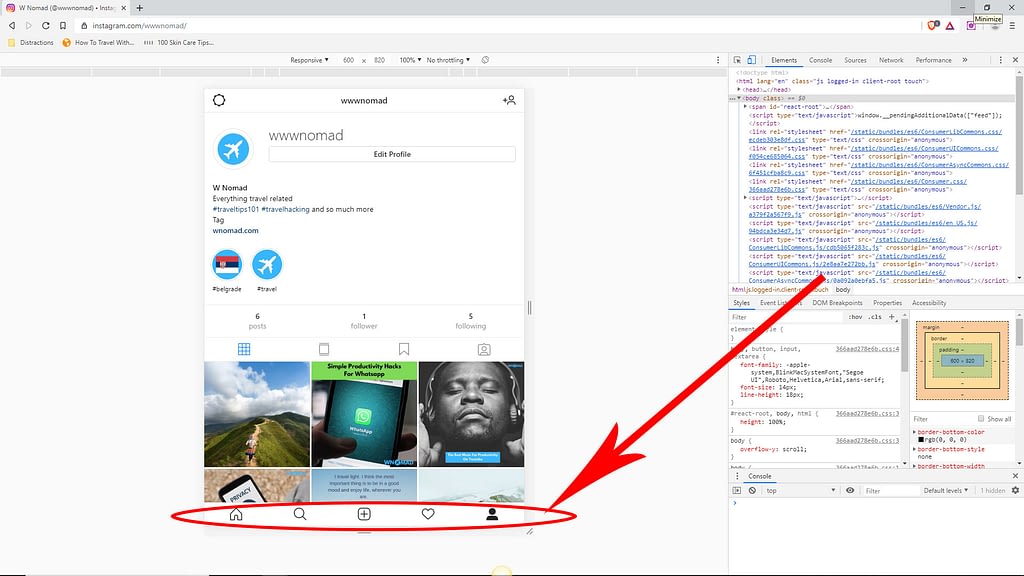The width and height of the screenshot is (1024, 576).
Task: Toggle .cls class editor button
Action: [875, 317]
